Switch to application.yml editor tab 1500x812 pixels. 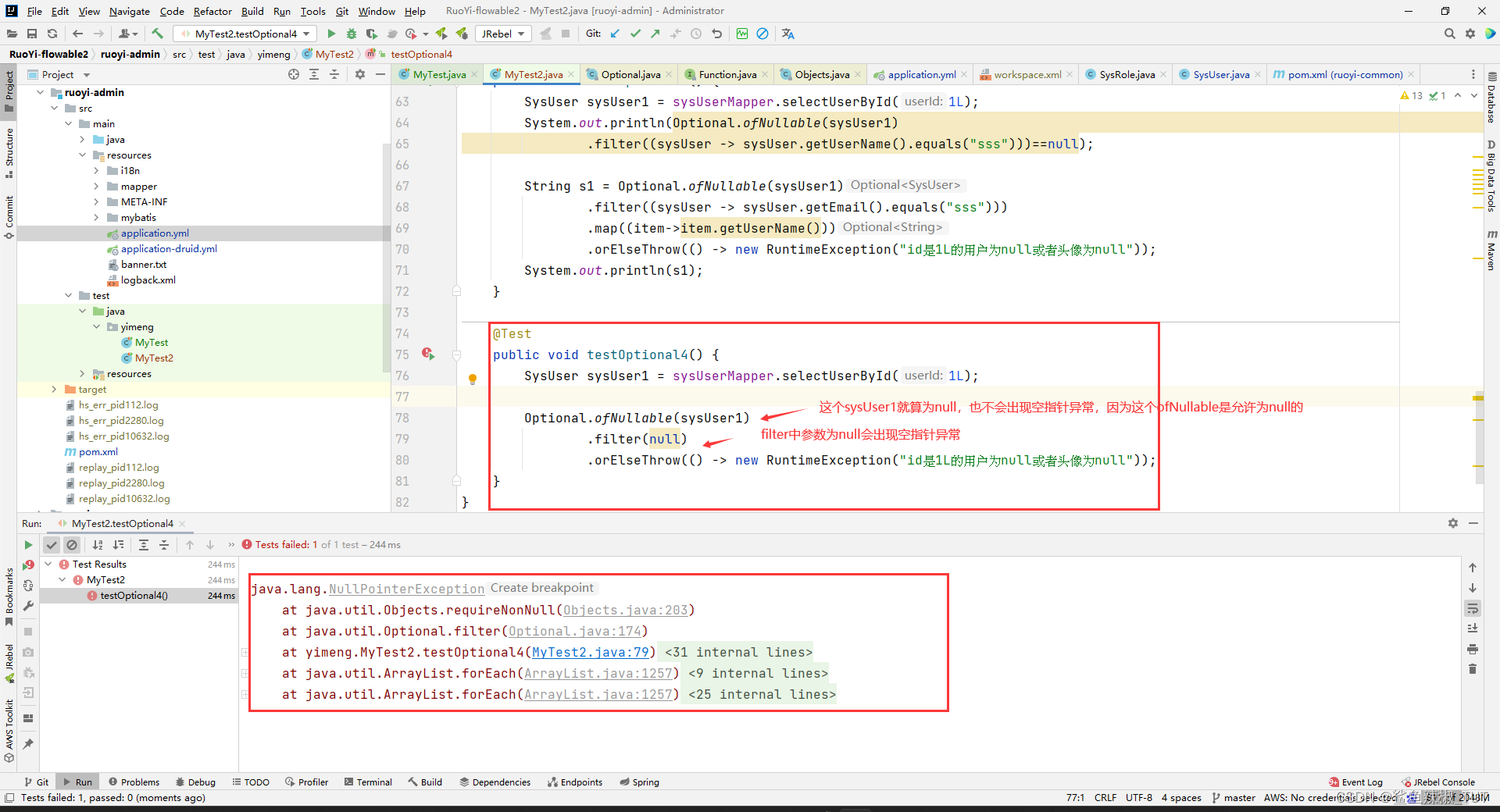921,74
